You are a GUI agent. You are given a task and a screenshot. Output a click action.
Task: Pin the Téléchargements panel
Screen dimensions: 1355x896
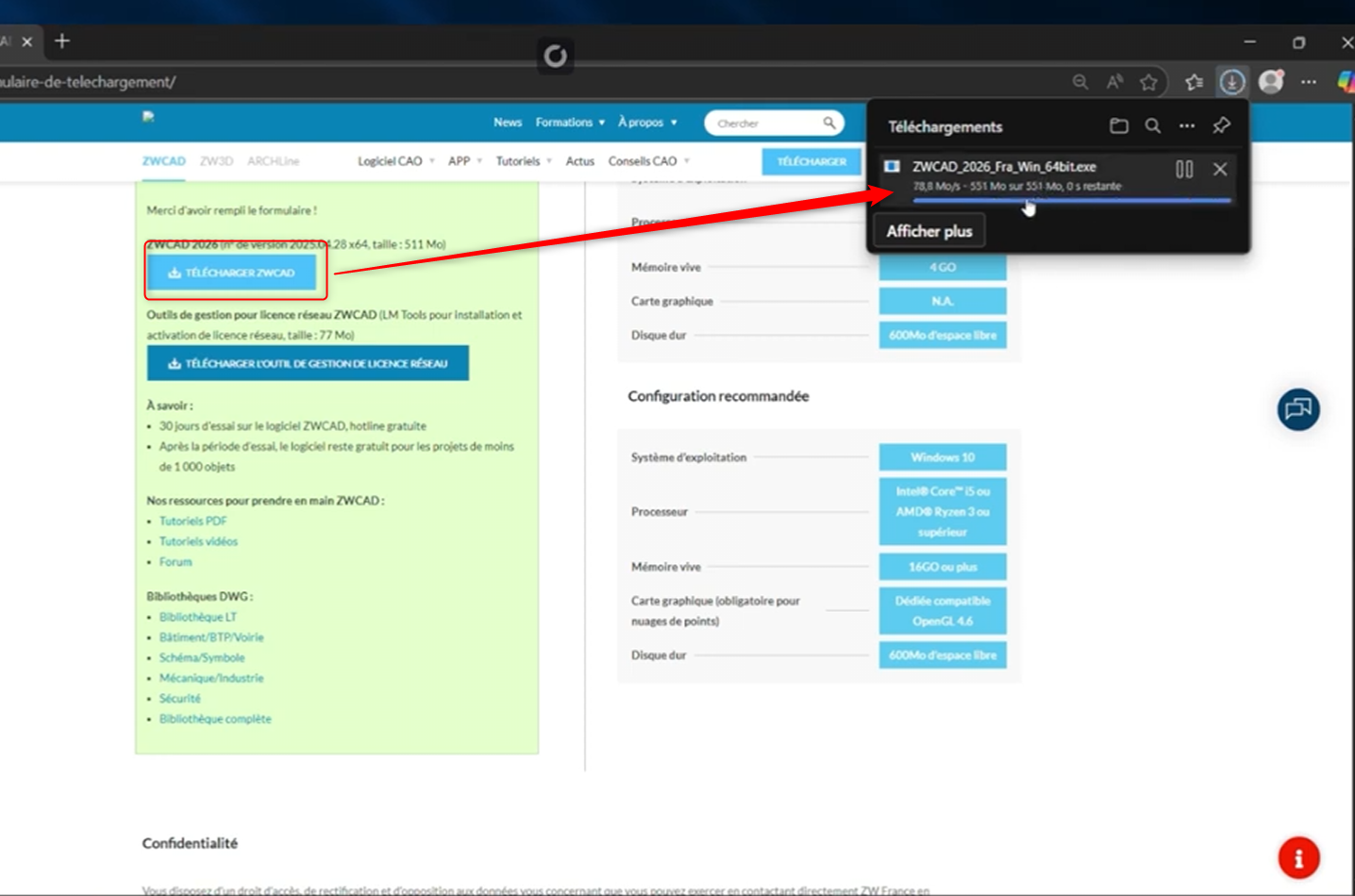(1221, 126)
